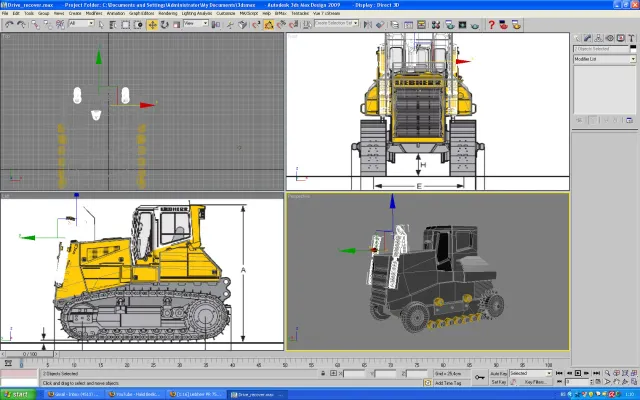Expand the Create Selection Set dropdown

(x=356, y=23)
